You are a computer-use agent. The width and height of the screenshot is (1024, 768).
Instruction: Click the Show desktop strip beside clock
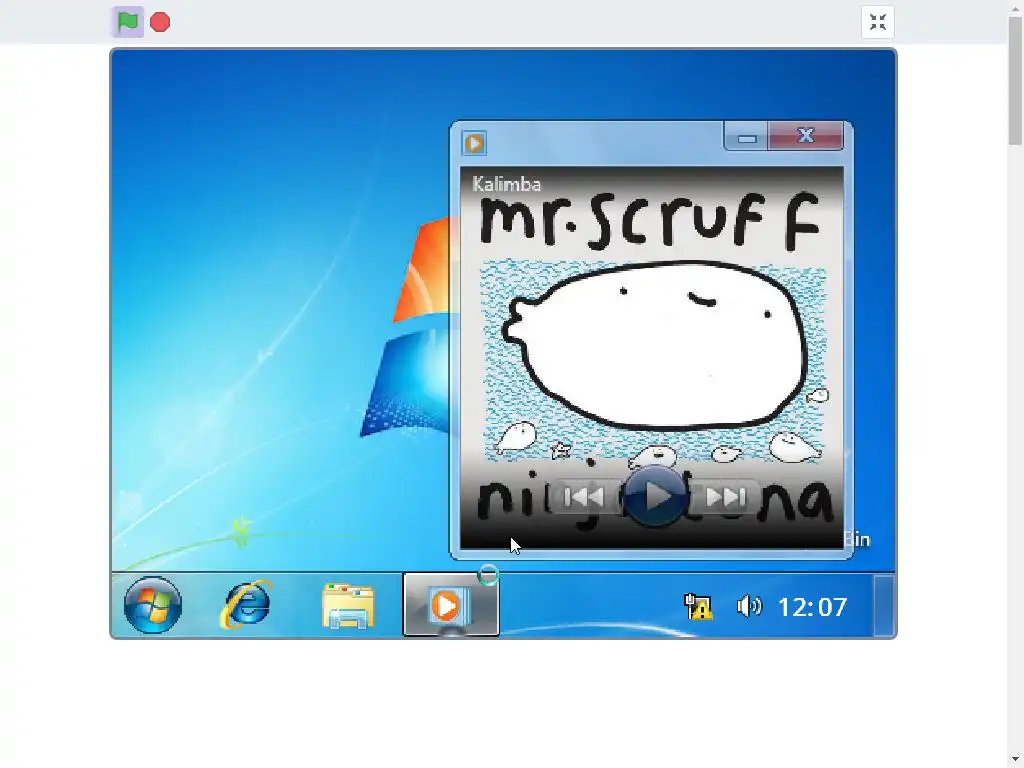[x=884, y=605]
